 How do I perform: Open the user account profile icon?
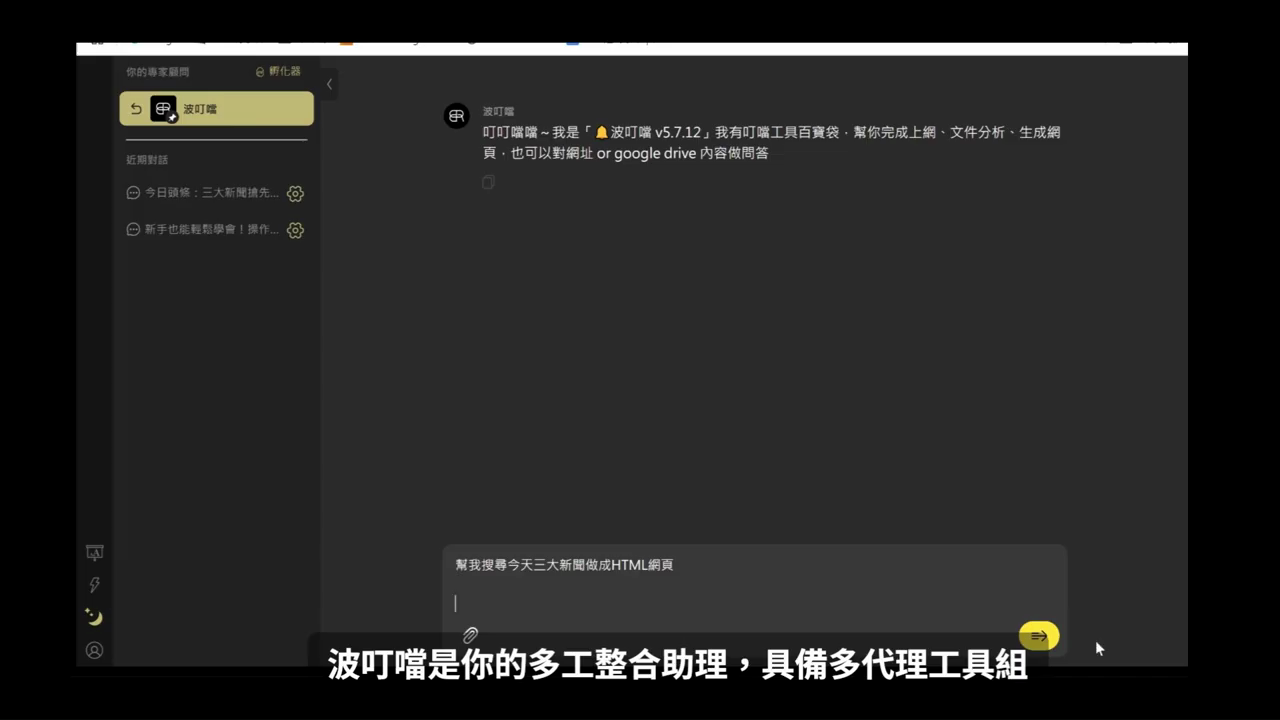point(94,650)
